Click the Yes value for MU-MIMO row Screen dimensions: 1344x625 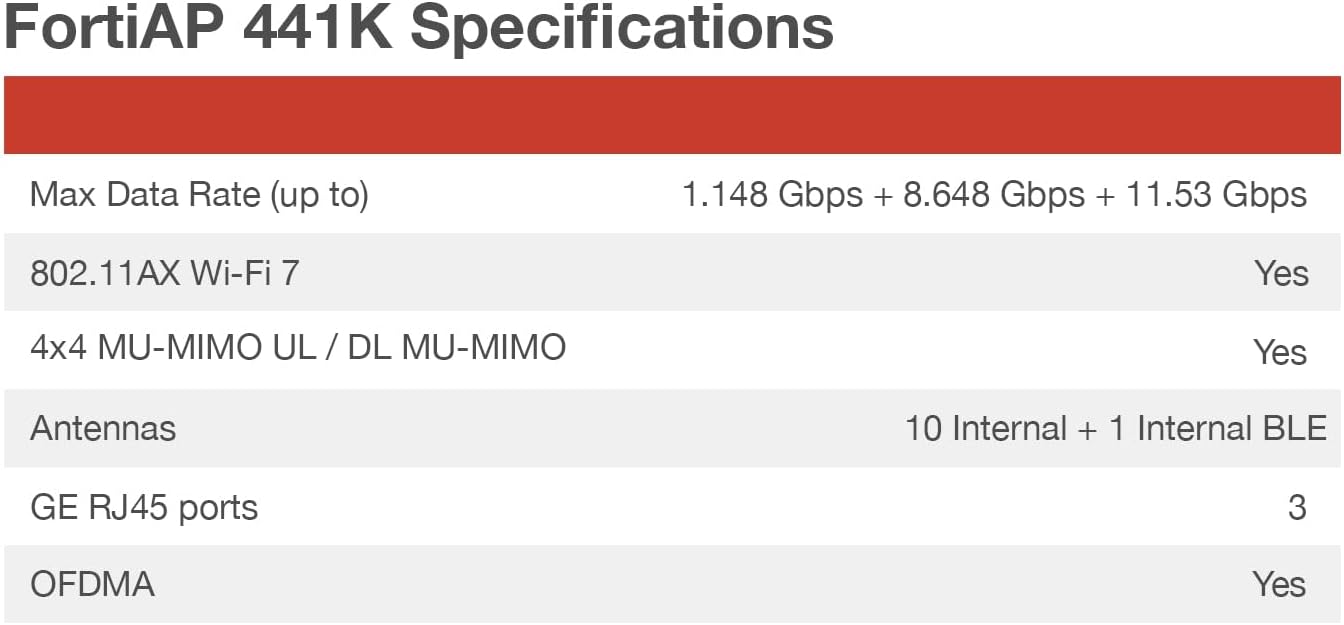[1280, 352]
